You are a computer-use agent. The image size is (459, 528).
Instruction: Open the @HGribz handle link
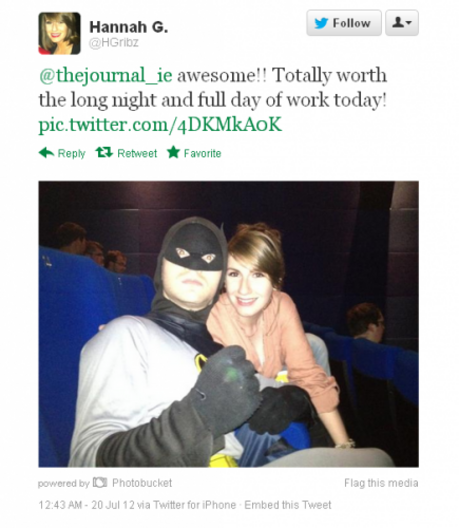click(114, 43)
